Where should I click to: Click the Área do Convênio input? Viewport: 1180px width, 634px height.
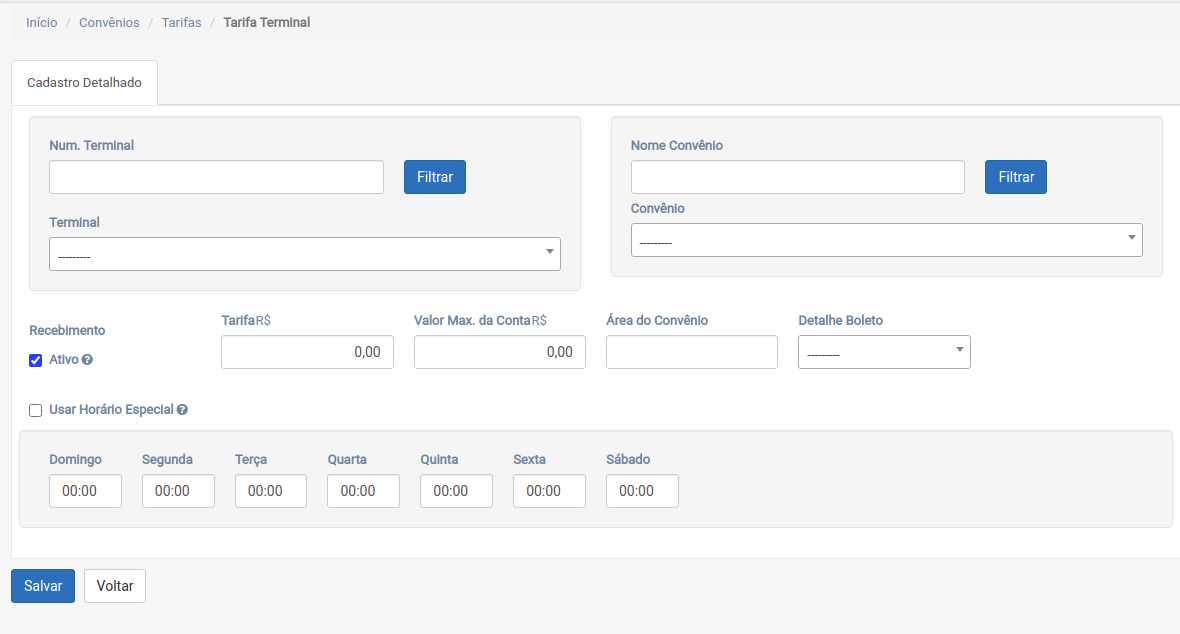pyautogui.click(x=691, y=352)
